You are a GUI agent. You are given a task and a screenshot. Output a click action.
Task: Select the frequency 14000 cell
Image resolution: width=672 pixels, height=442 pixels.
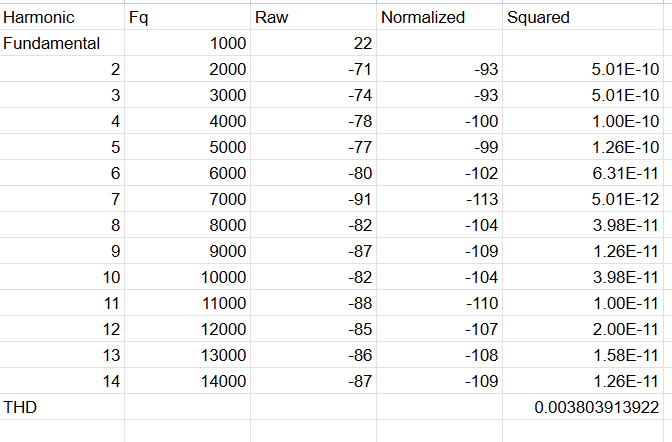tap(187, 381)
